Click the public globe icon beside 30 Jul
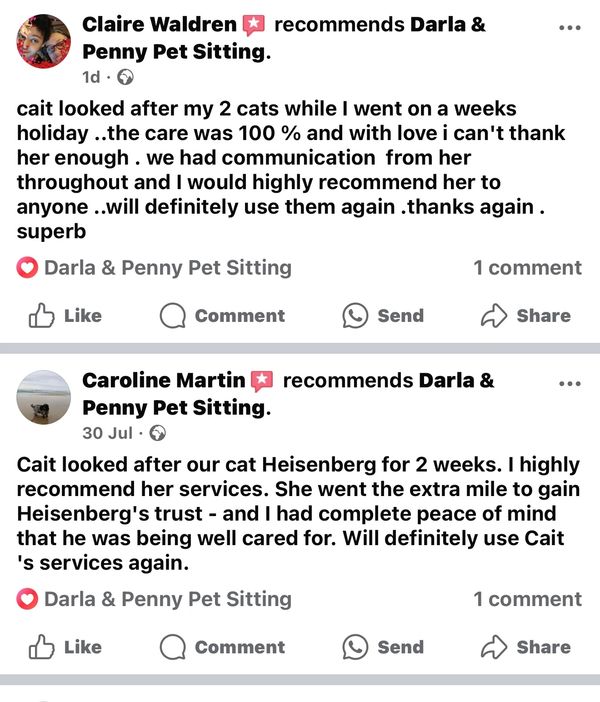Screen dimensions: 600x702 (158, 434)
